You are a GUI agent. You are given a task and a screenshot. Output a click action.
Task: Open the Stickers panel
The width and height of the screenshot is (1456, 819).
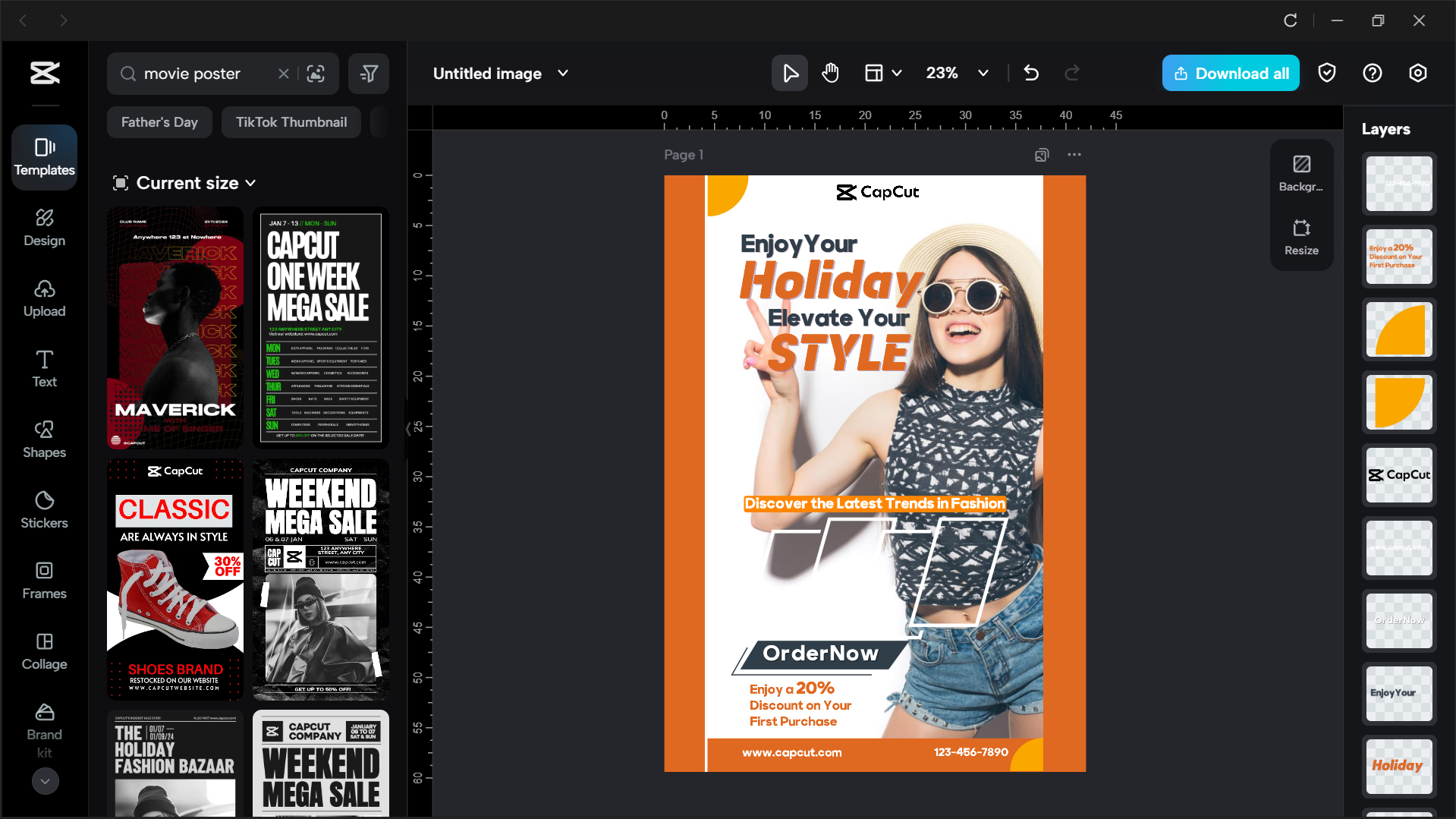[x=43, y=509]
